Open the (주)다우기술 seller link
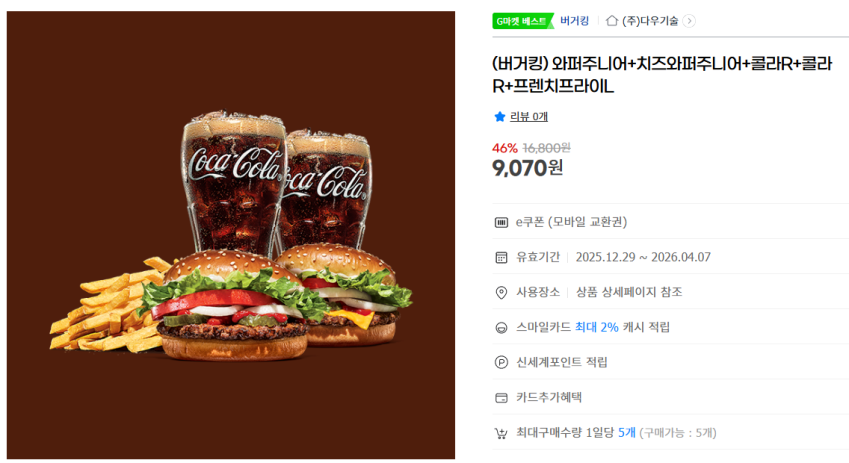 point(650,21)
